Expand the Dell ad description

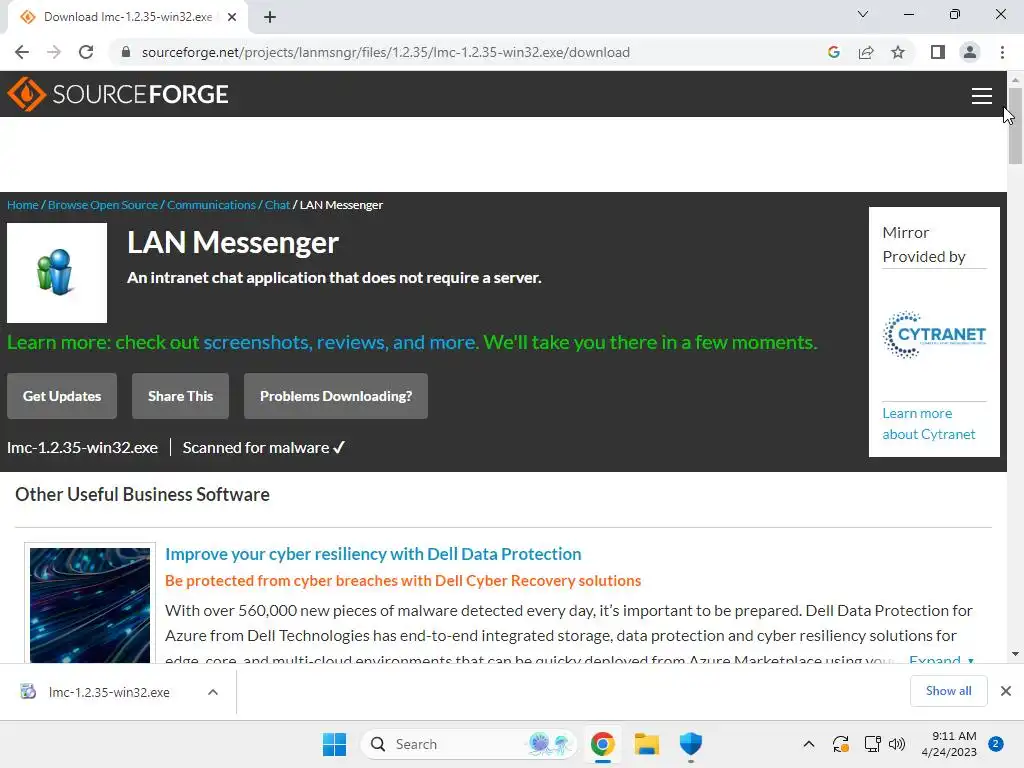(941, 658)
